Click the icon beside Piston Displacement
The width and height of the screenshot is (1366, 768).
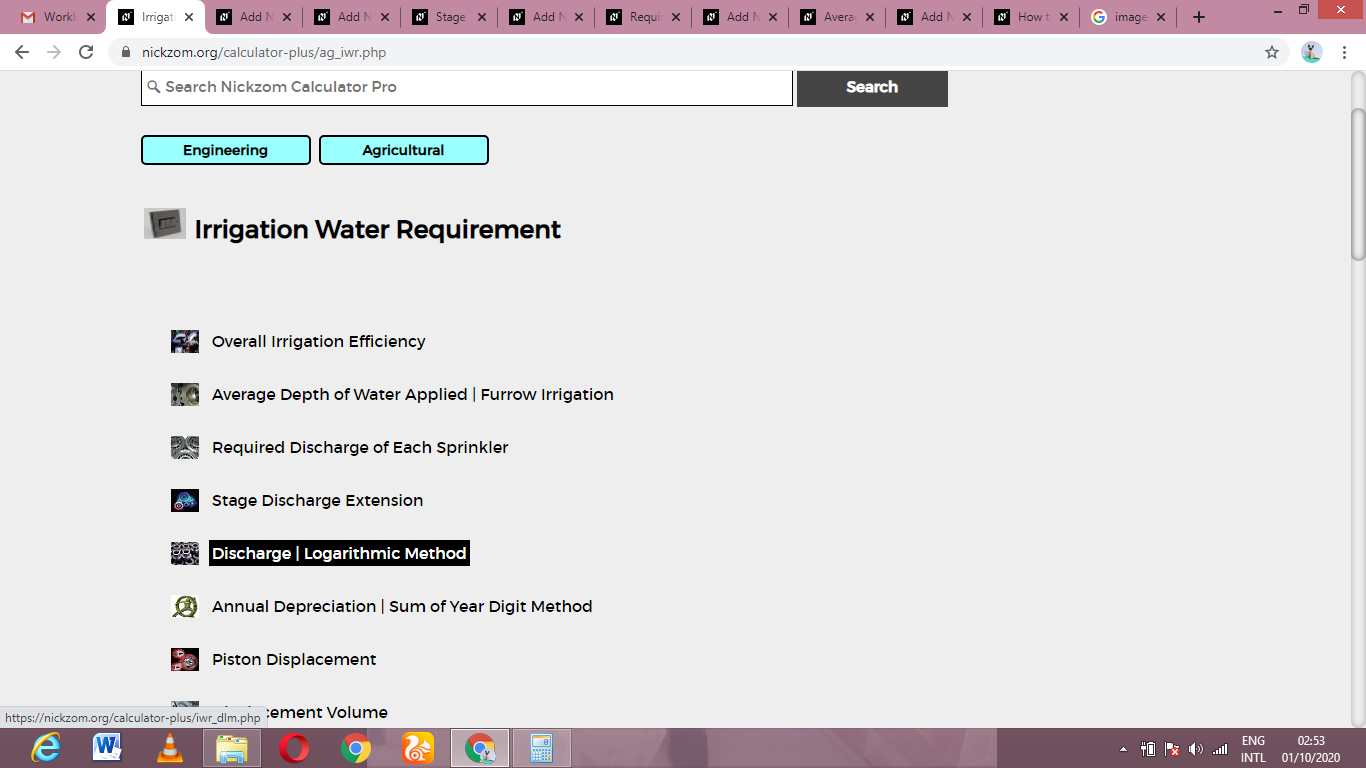point(185,660)
